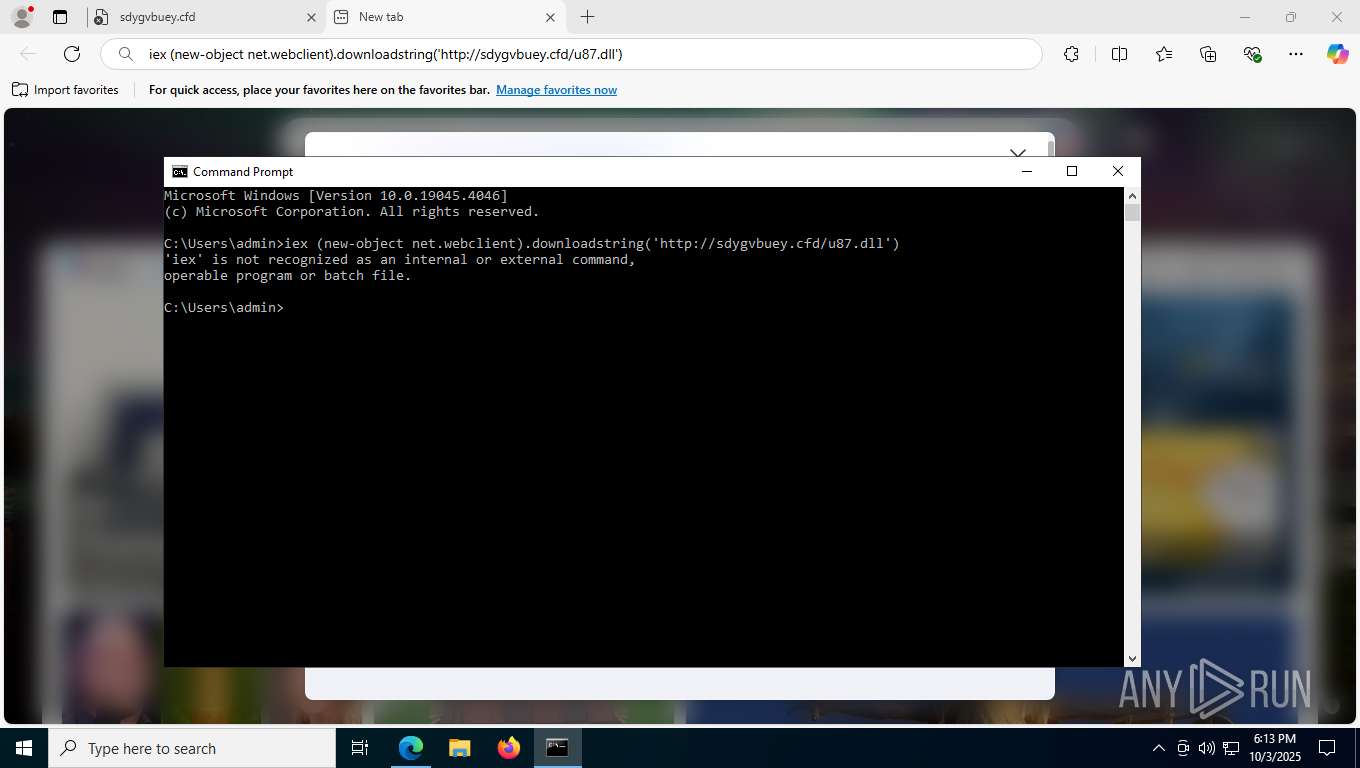This screenshot has width=1360, height=768.
Task: Open the notification center icon
Action: point(1327,748)
